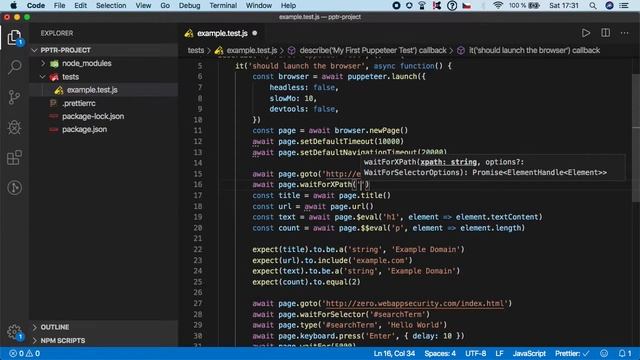Open the Extensions view

(x=14, y=158)
